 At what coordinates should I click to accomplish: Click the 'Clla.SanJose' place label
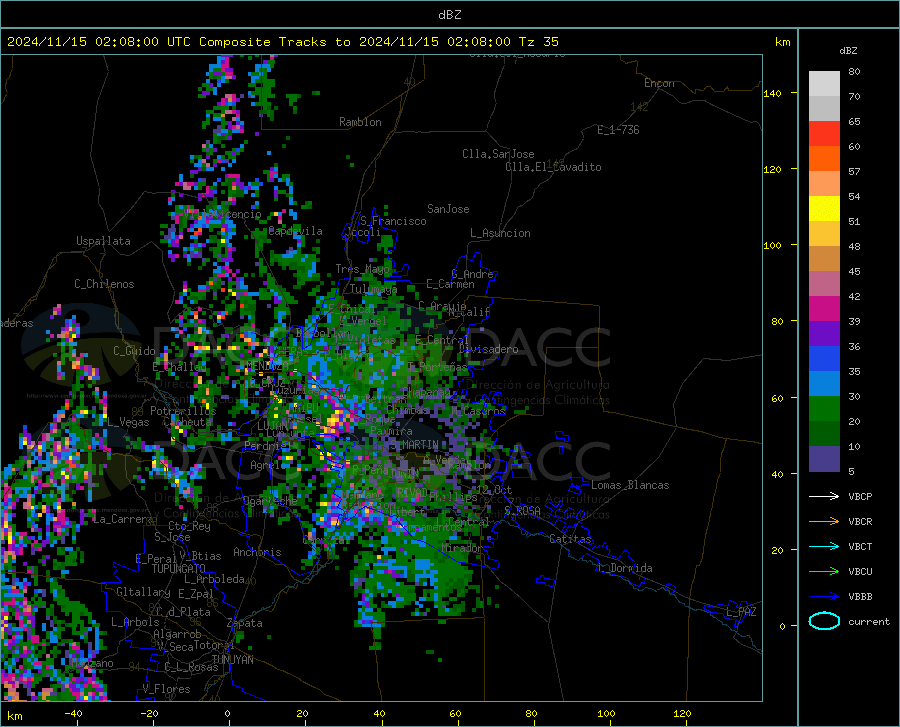[498, 154]
